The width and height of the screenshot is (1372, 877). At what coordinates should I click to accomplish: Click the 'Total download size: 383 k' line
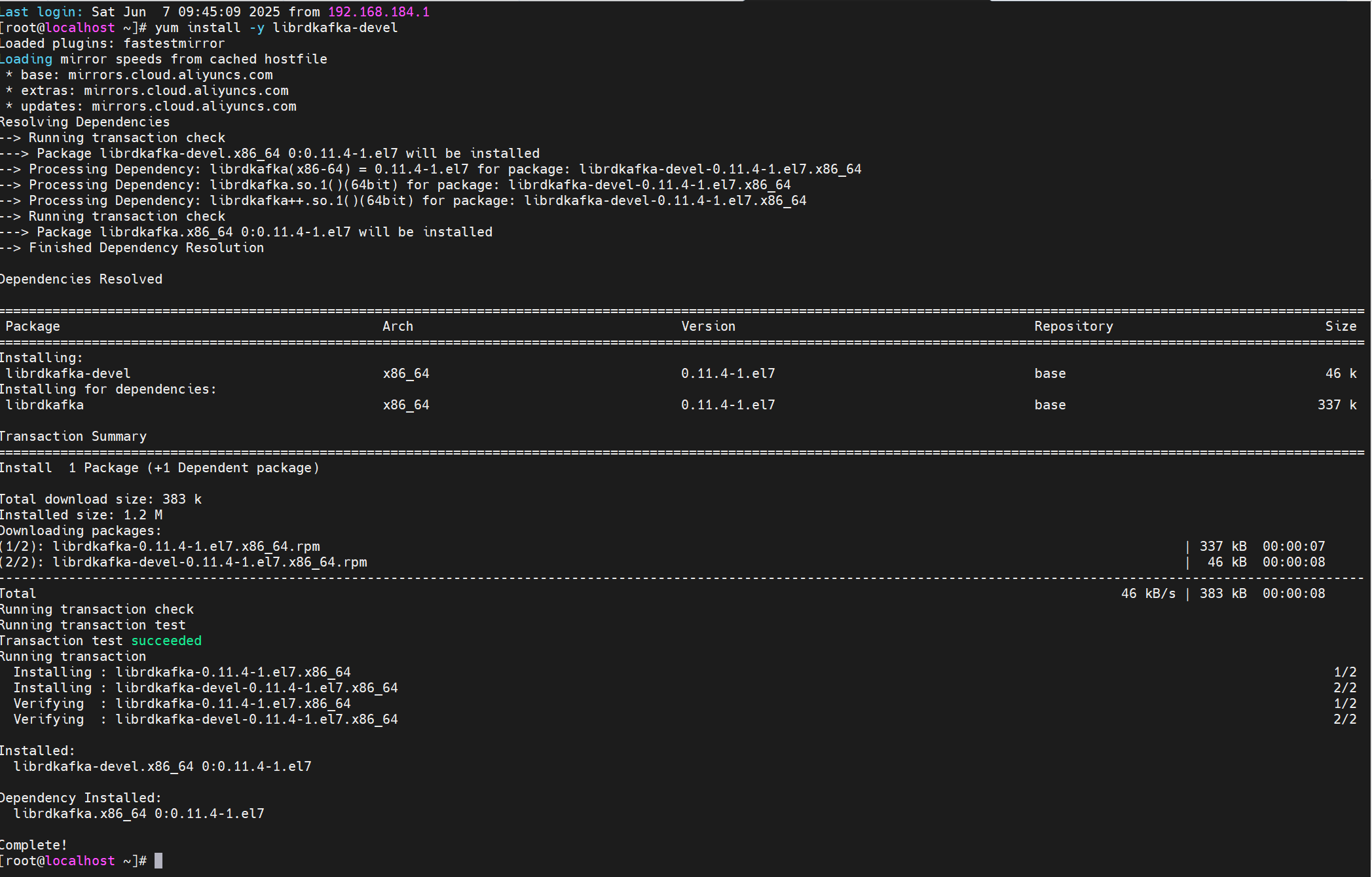click(x=101, y=499)
